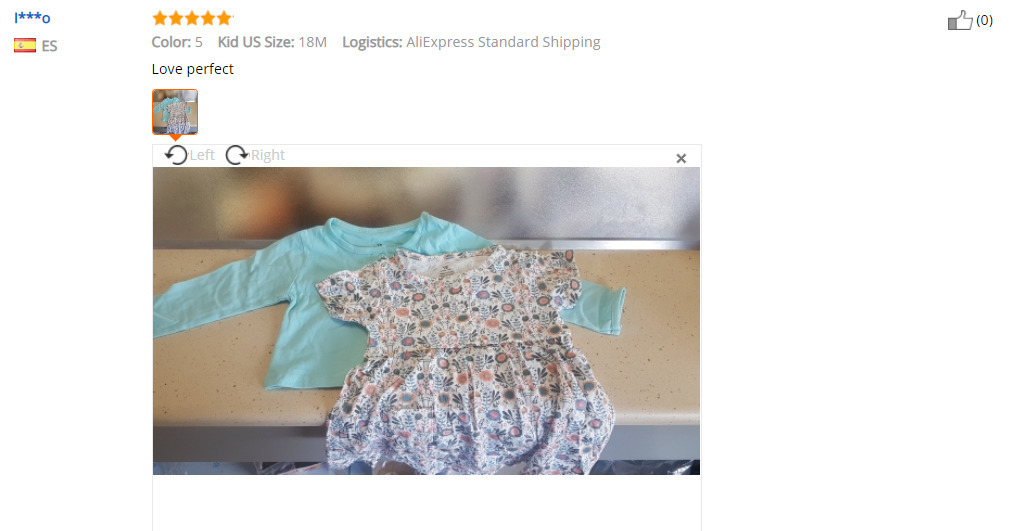Rotate the photo left with the counterclockwise icon
This screenshot has height=531, width=1024.
click(176, 155)
